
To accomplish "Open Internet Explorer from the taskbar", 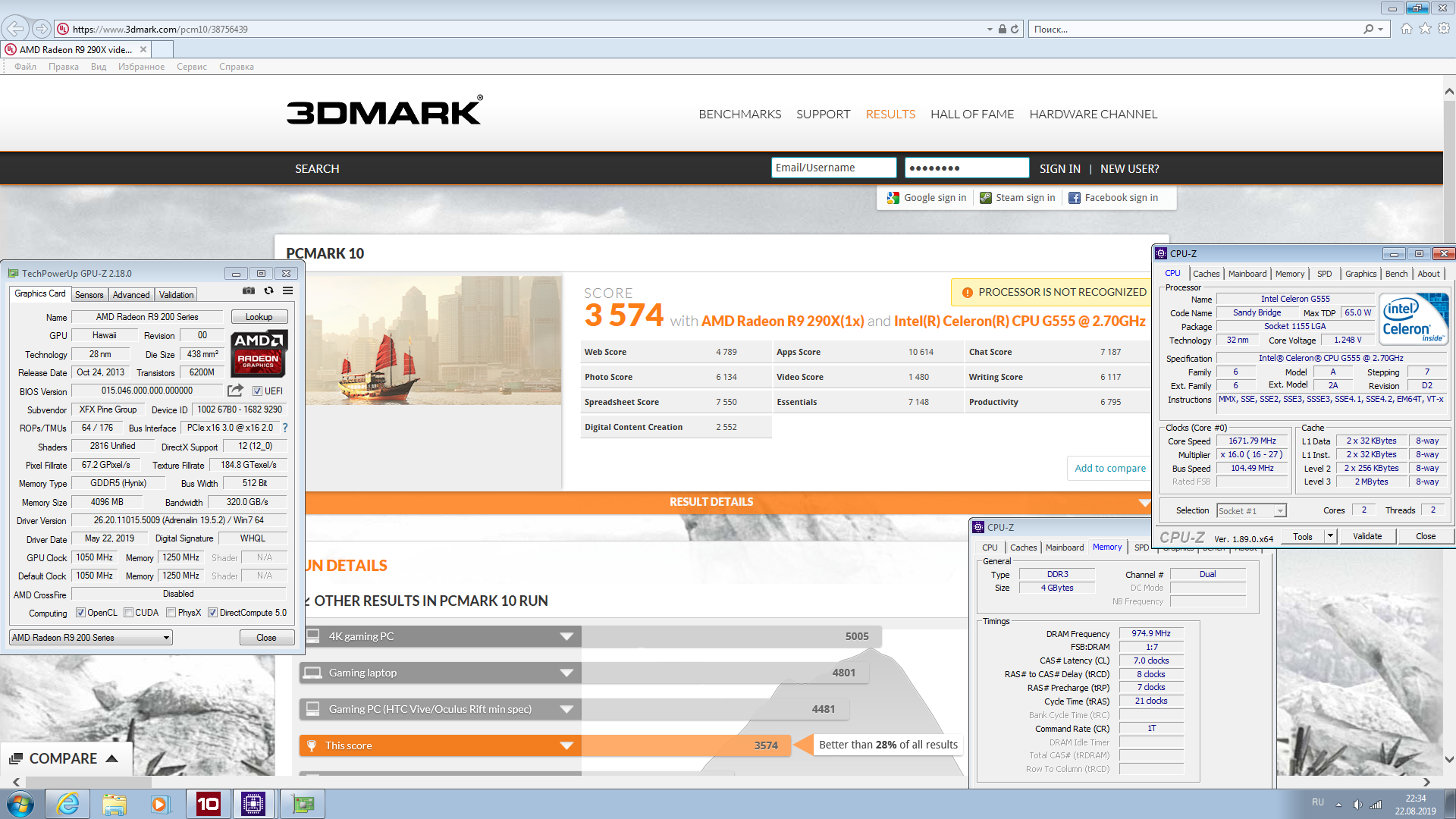I will [67, 804].
